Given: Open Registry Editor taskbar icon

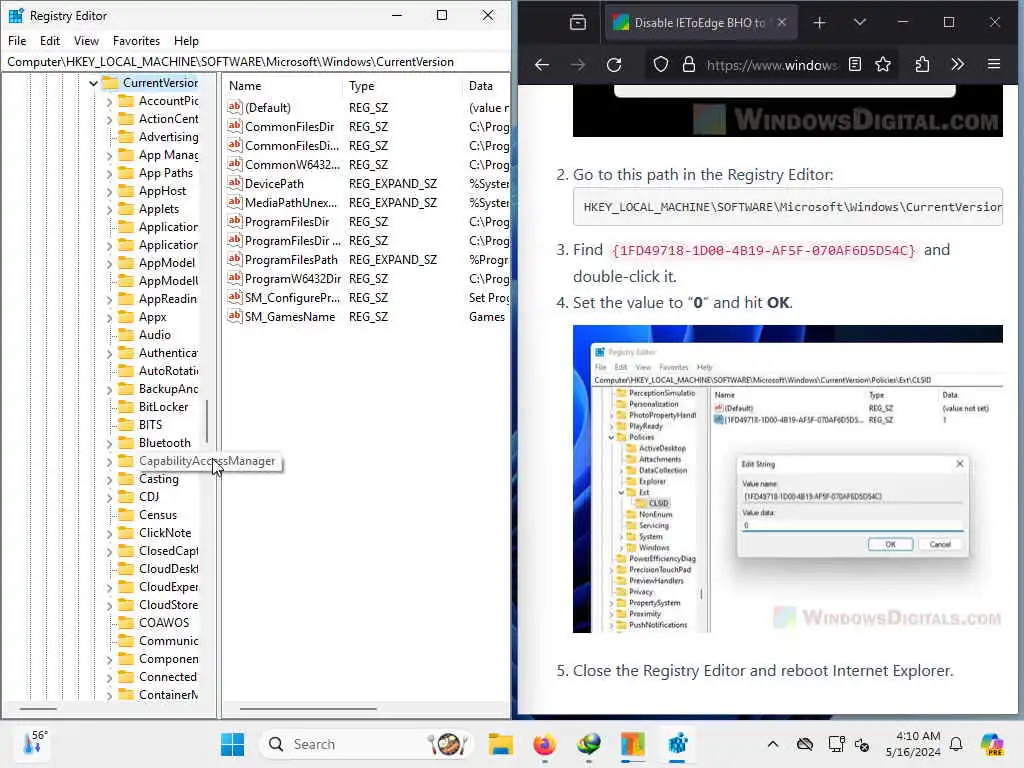Looking at the screenshot, I should coord(678,744).
